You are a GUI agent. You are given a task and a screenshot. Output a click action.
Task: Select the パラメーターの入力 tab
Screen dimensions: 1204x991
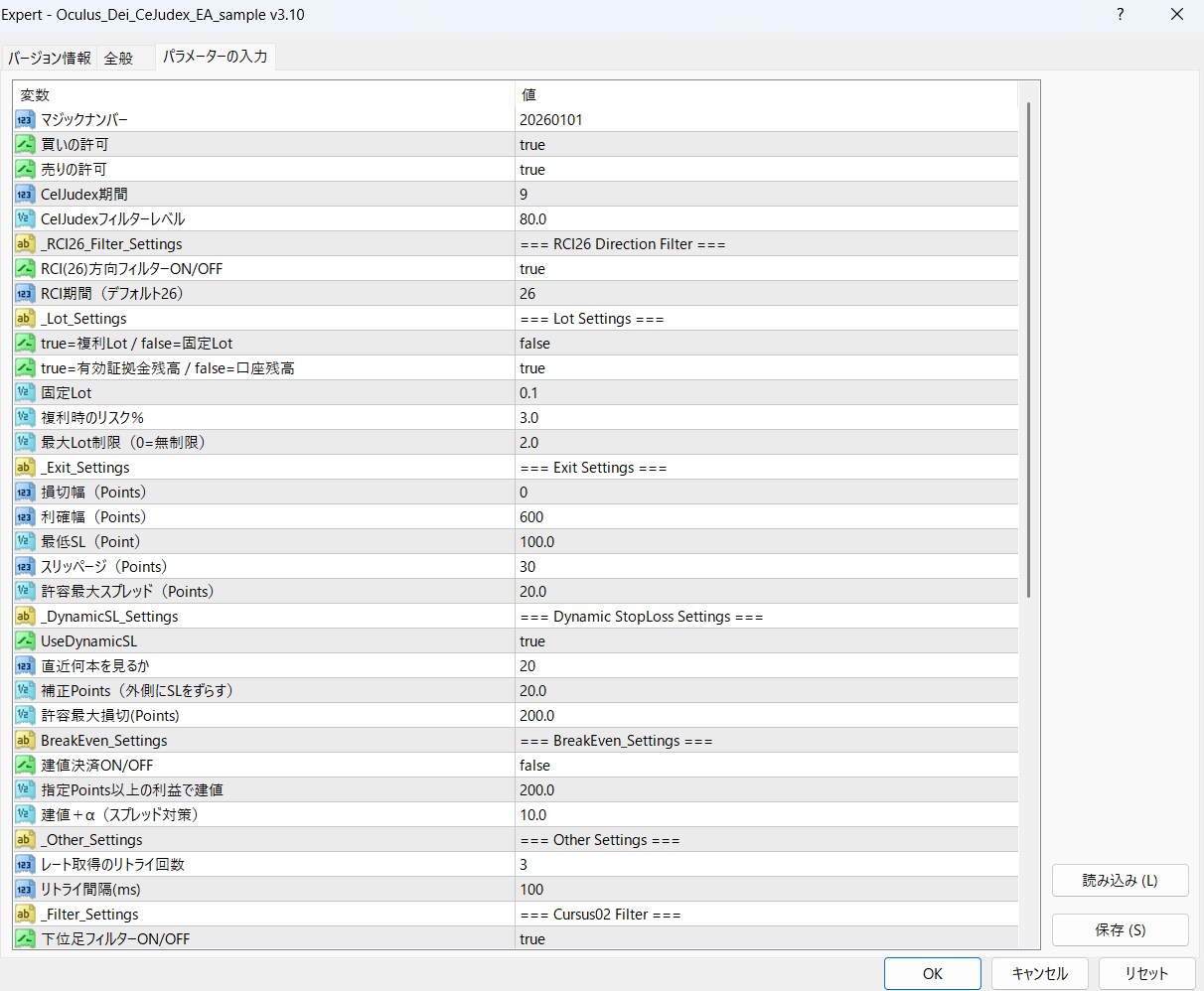(216, 57)
